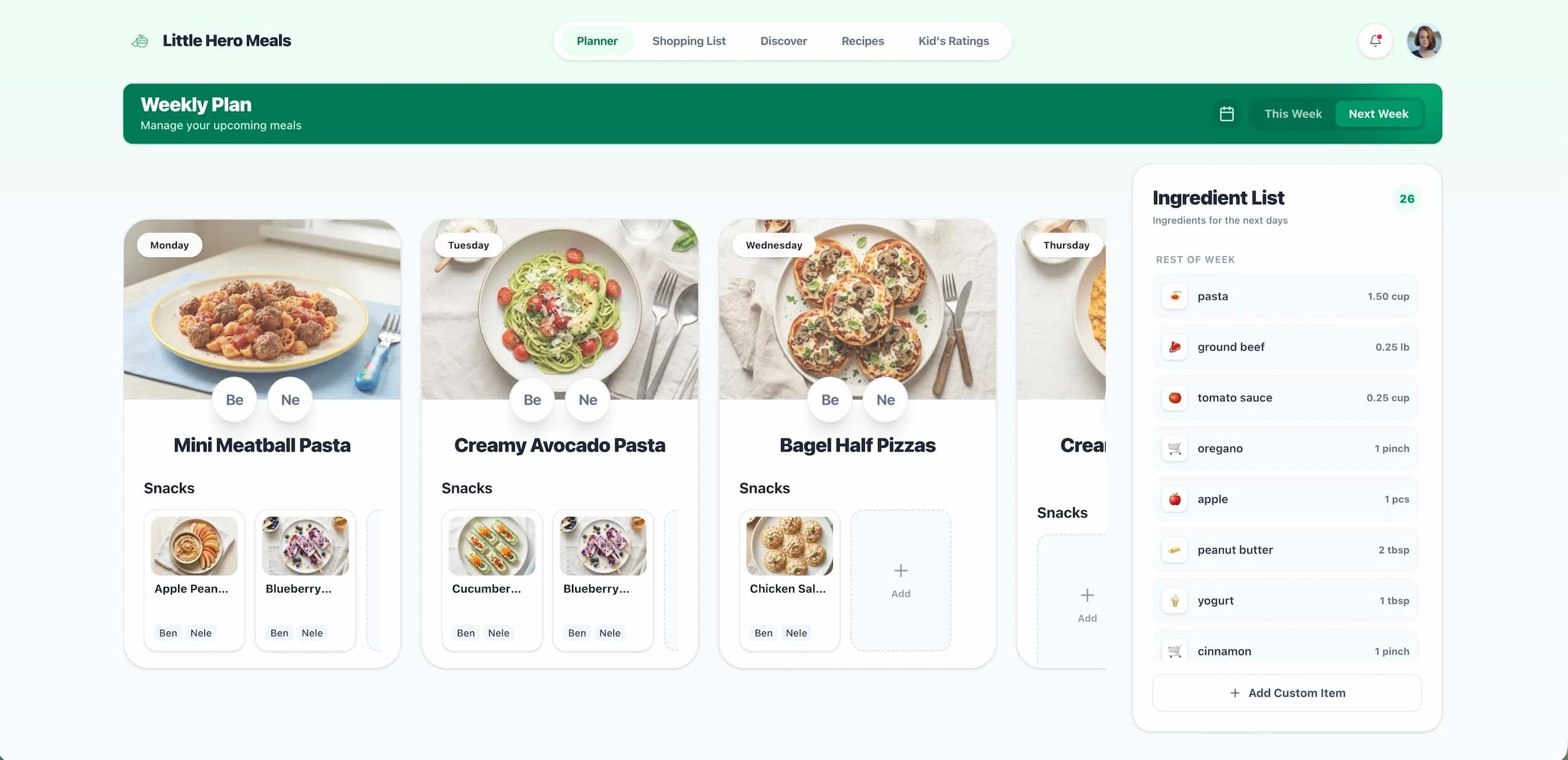Open the Apple Peanut snack thumbnail
The height and width of the screenshot is (760, 1568).
[194, 546]
